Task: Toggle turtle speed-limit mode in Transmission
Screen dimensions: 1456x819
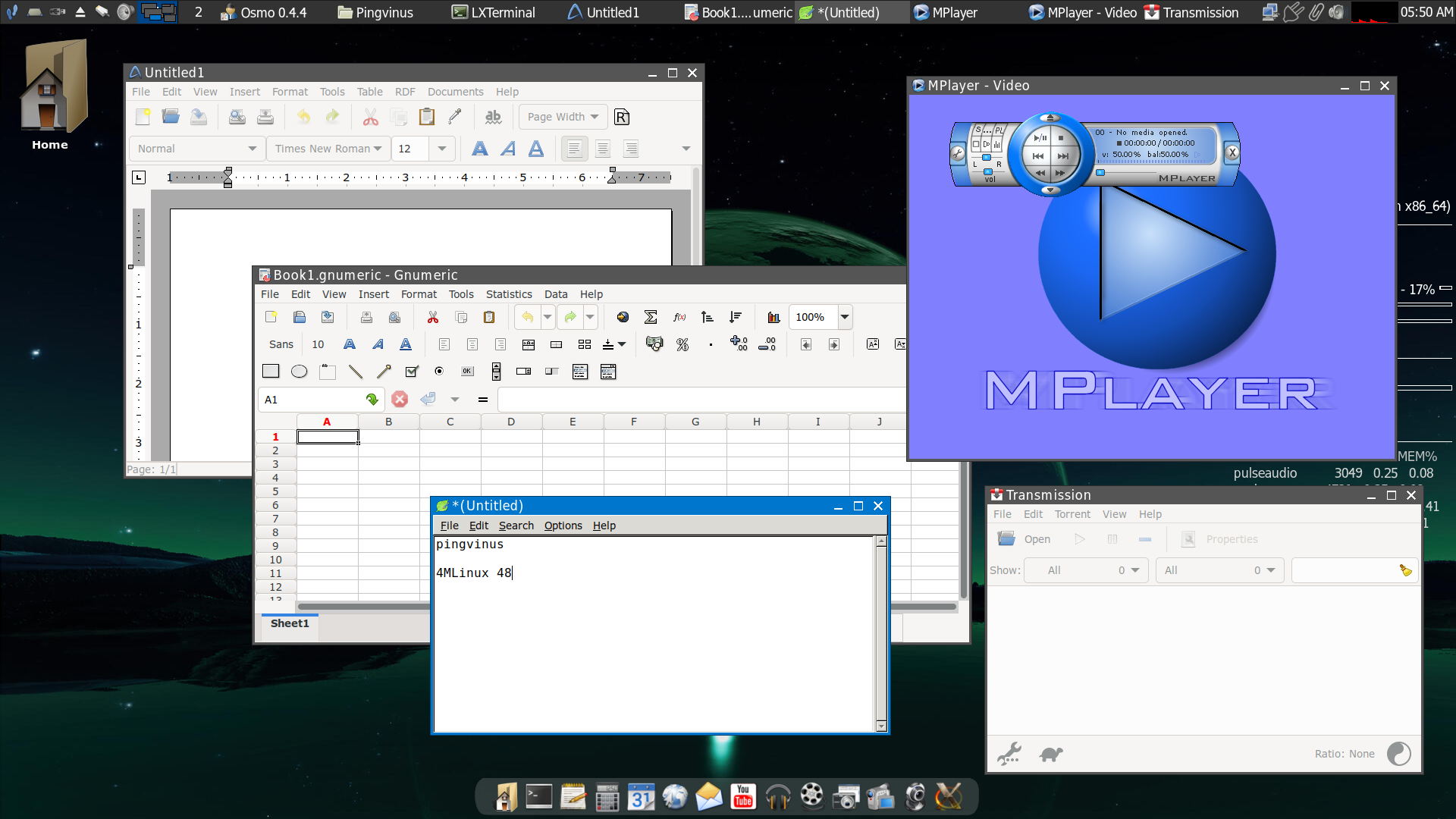Action: tap(1051, 754)
